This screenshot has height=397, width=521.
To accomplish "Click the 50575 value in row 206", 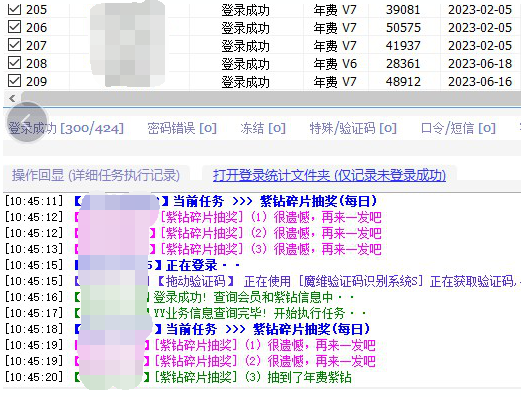I will pos(403,27).
